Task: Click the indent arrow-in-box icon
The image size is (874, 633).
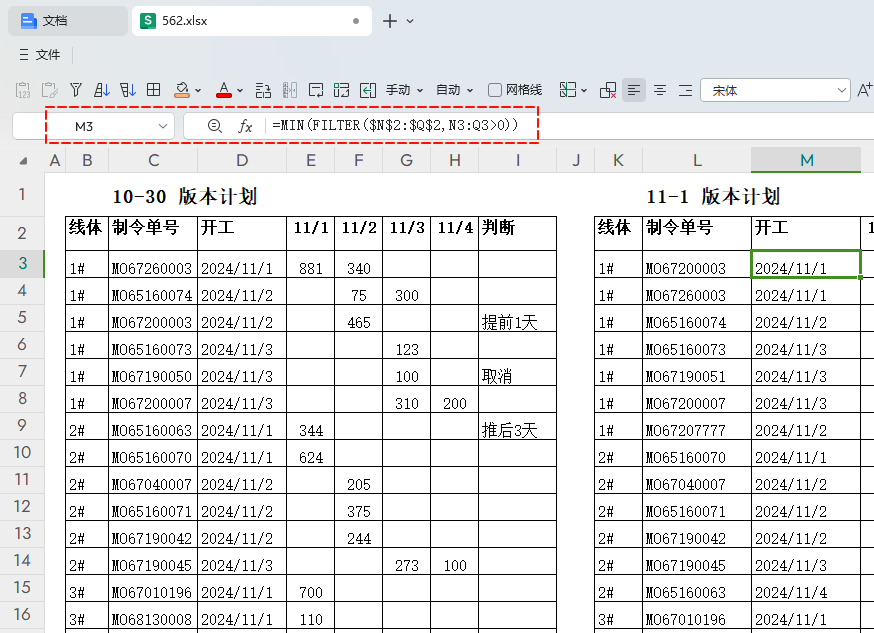Action: pyautogui.click(x=368, y=90)
